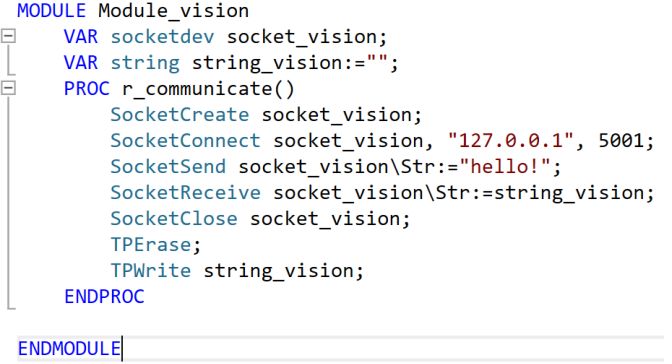Click the SocketReceive instruction
The width and height of the screenshot is (672, 364).
(x=185, y=193)
